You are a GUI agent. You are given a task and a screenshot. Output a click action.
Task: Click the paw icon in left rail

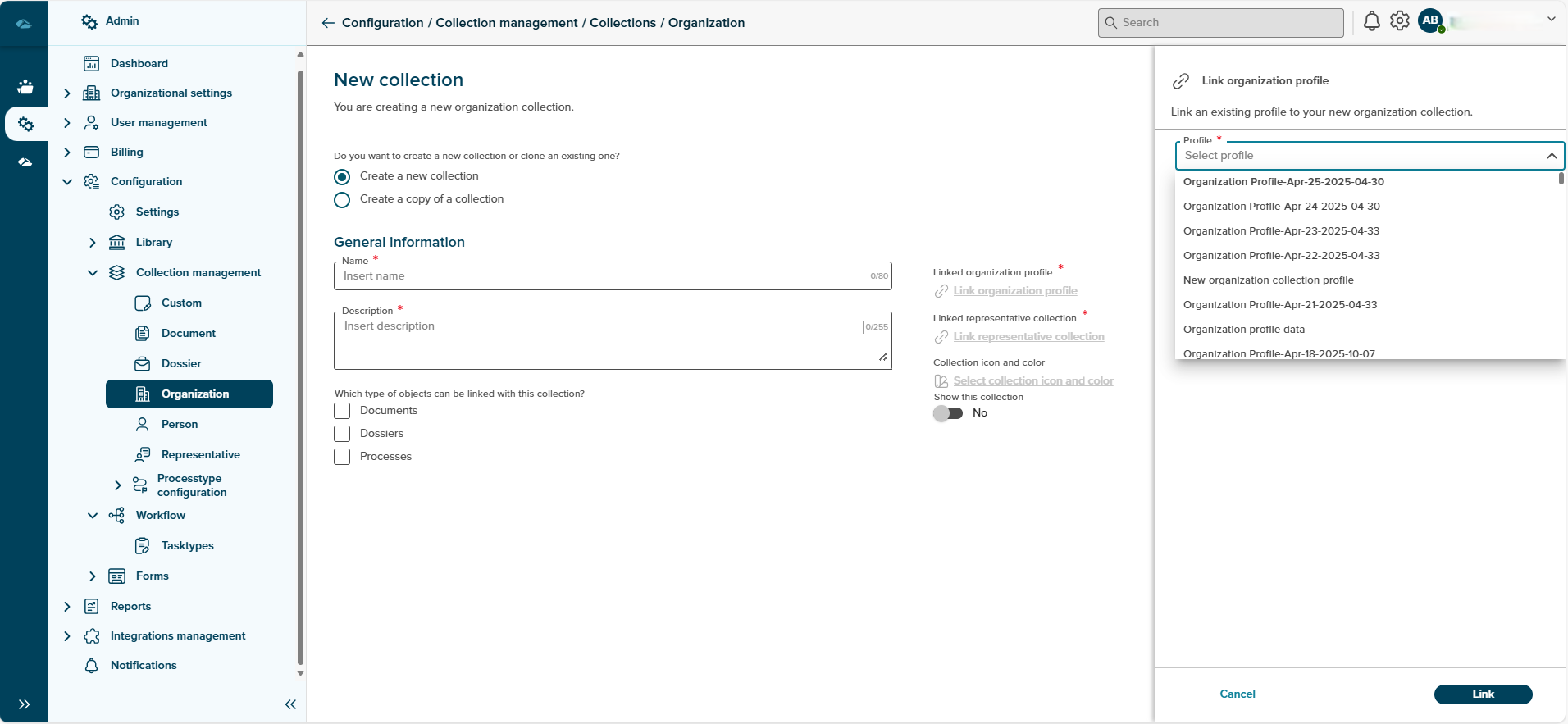click(x=25, y=87)
